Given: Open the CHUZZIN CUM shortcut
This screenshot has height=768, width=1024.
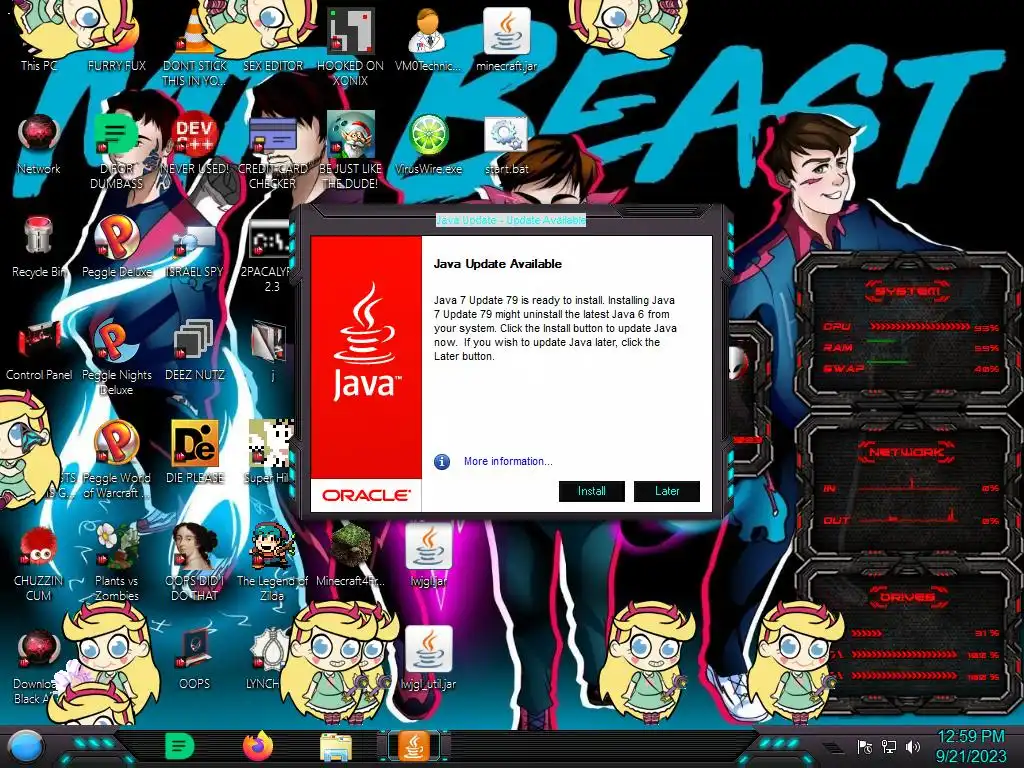Looking at the screenshot, I should coord(39,564).
